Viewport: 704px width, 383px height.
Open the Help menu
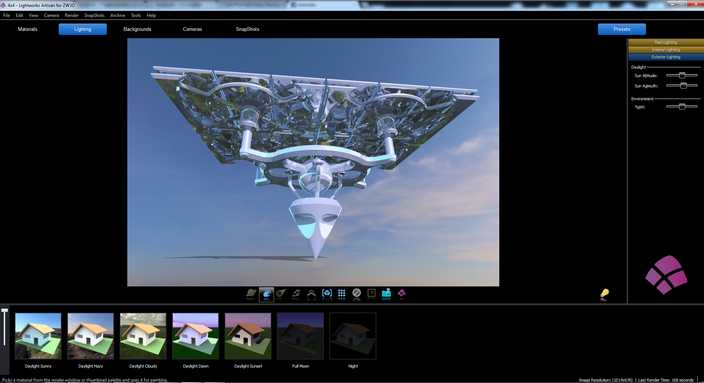coord(151,15)
